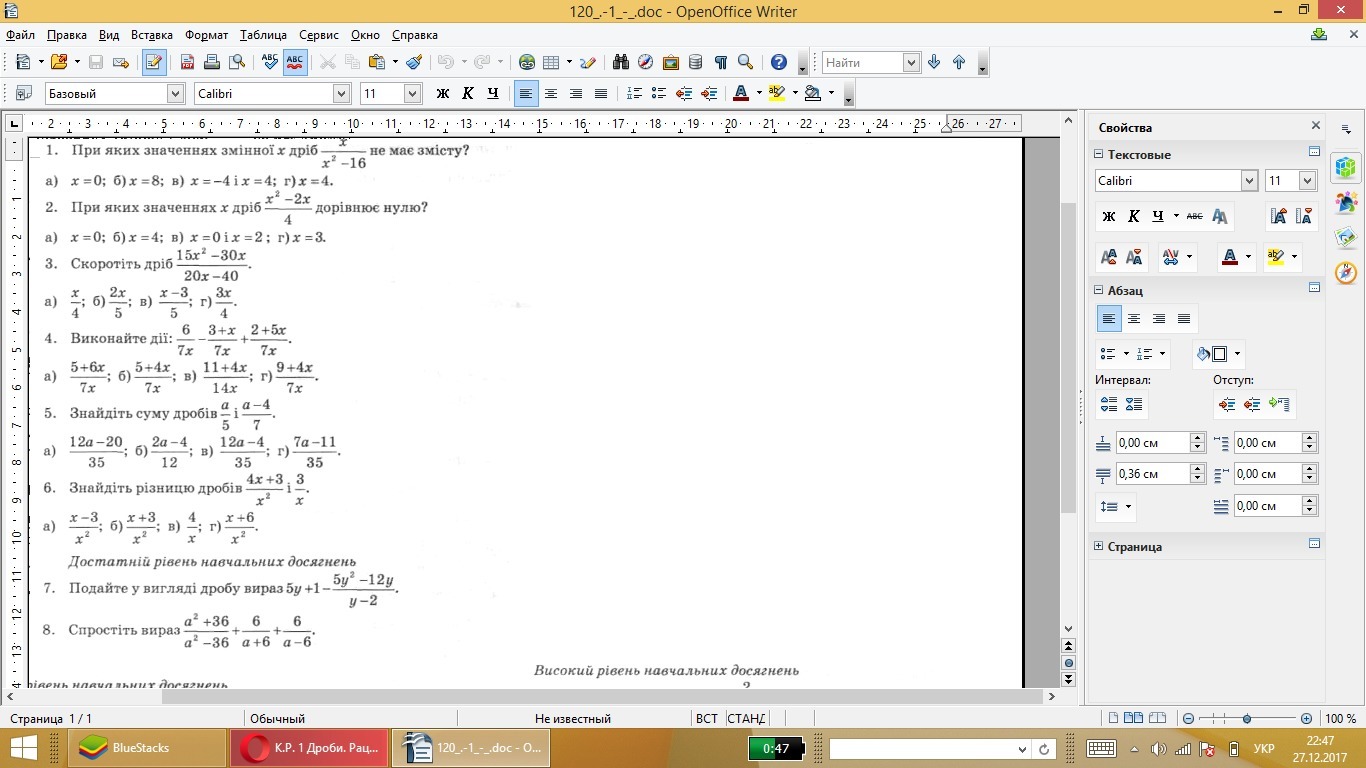Screen dimensions: 1366x768
Task: Click the Help question mark icon
Action: [779, 62]
